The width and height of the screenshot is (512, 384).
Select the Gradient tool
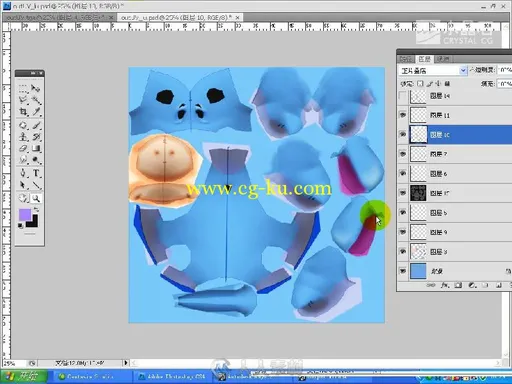(x=36, y=148)
